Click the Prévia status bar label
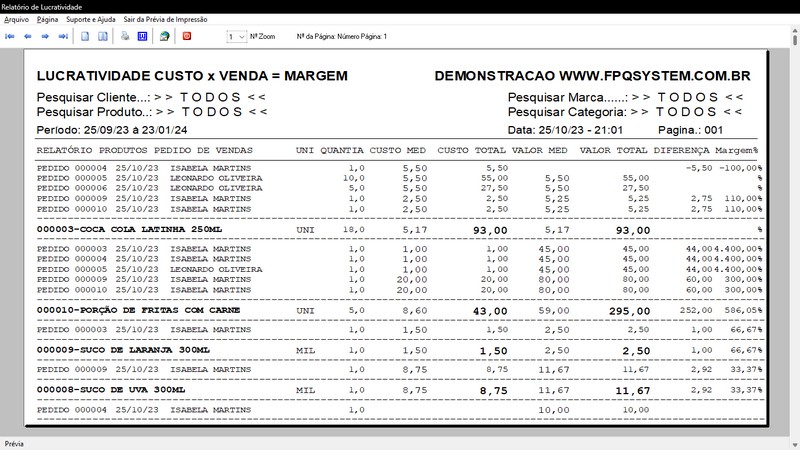 click(14, 444)
